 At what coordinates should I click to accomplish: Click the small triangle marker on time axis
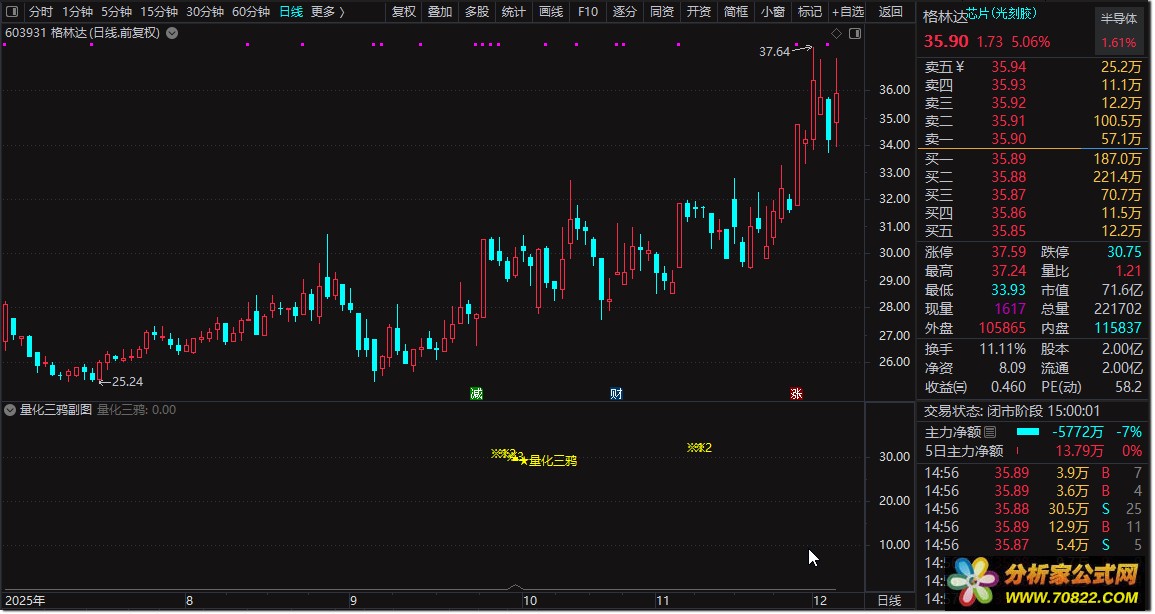[x=516, y=587]
